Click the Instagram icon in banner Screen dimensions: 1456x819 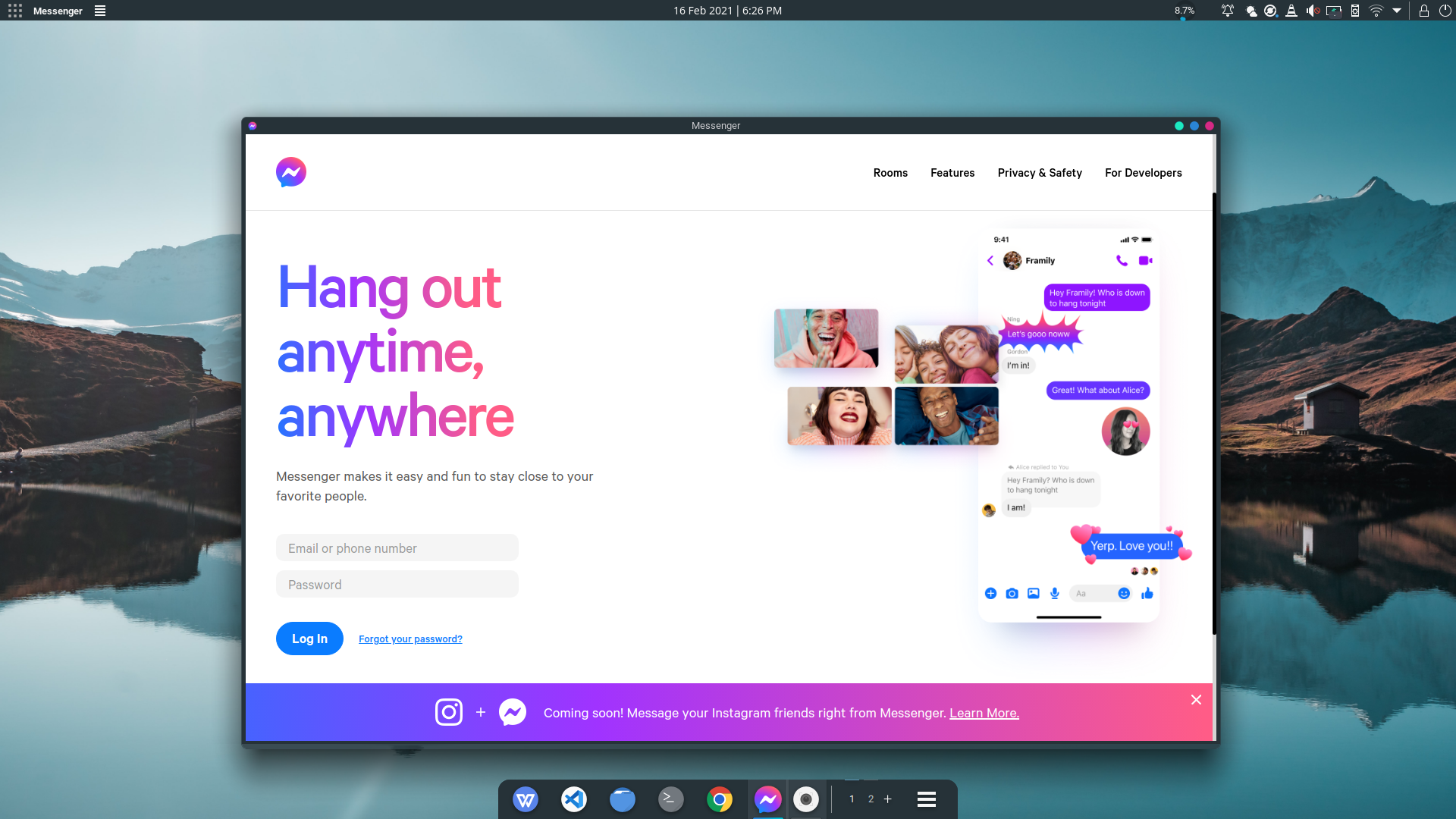pyautogui.click(x=449, y=712)
